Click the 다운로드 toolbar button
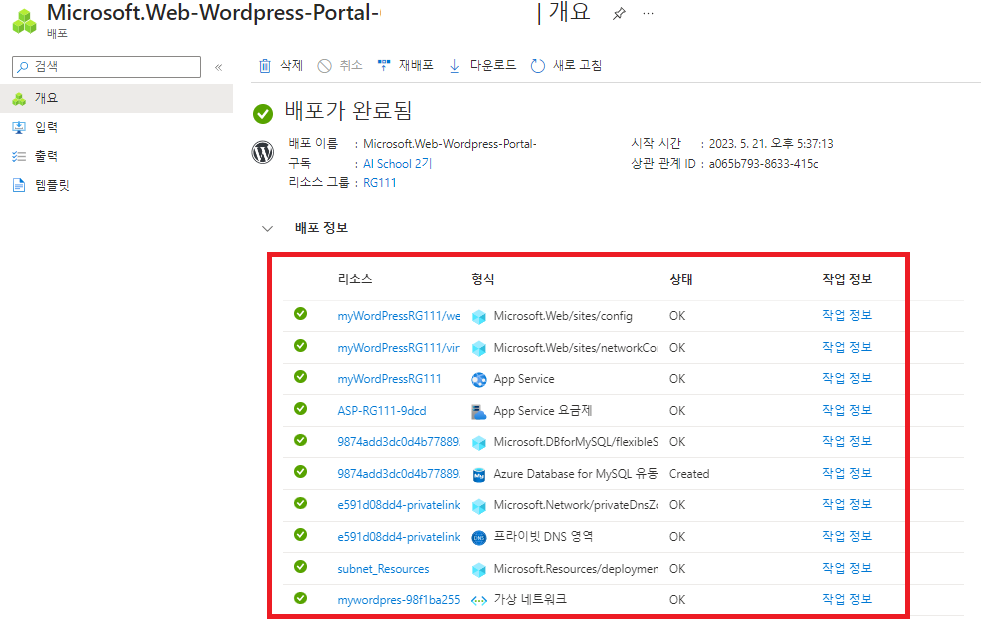The width and height of the screenshot is (981, 623). point(482,65)
